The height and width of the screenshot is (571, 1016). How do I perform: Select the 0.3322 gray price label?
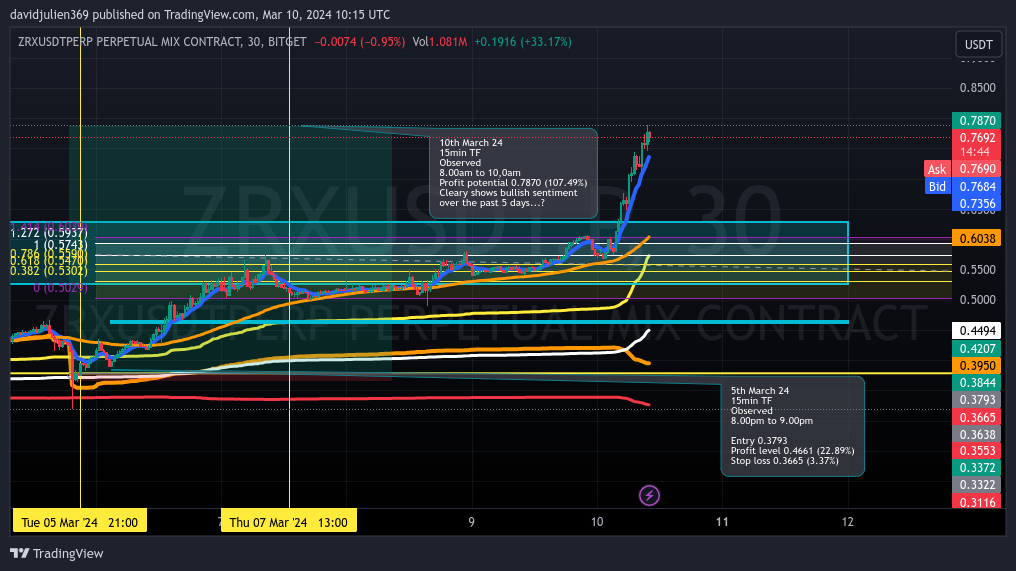click(977, 485)
